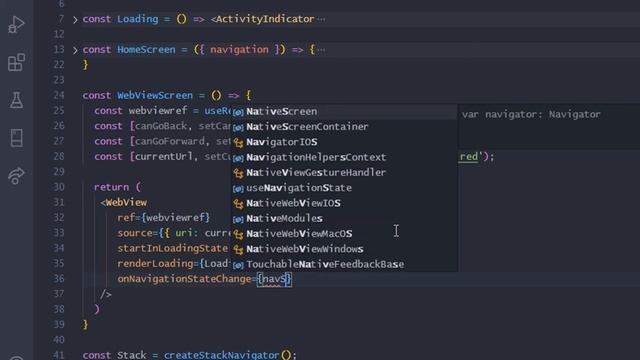Click the NativeModules symbol icon

pos(238,219)
